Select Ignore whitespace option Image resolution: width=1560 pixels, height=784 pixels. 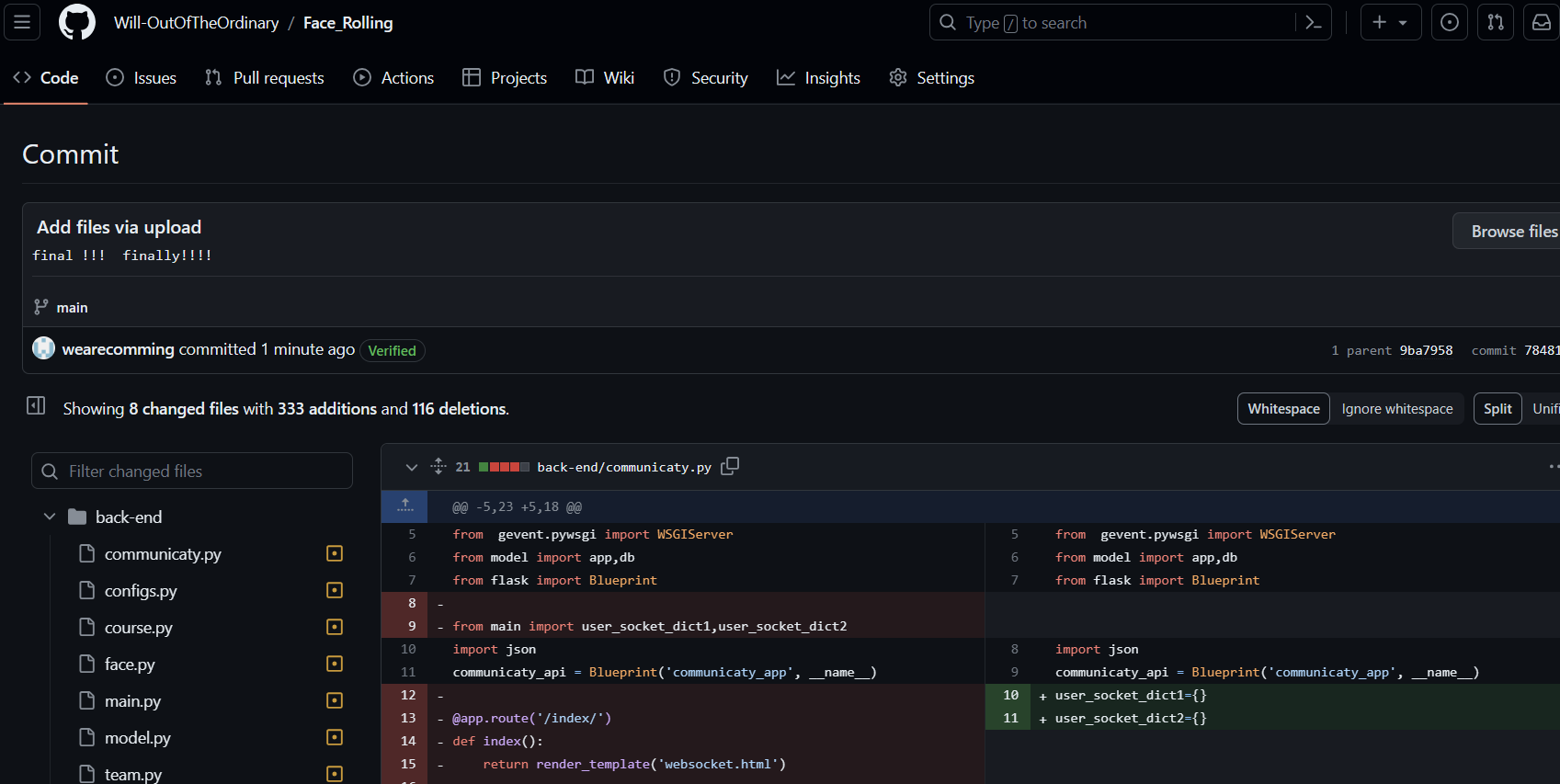(x=1397, y=409)
